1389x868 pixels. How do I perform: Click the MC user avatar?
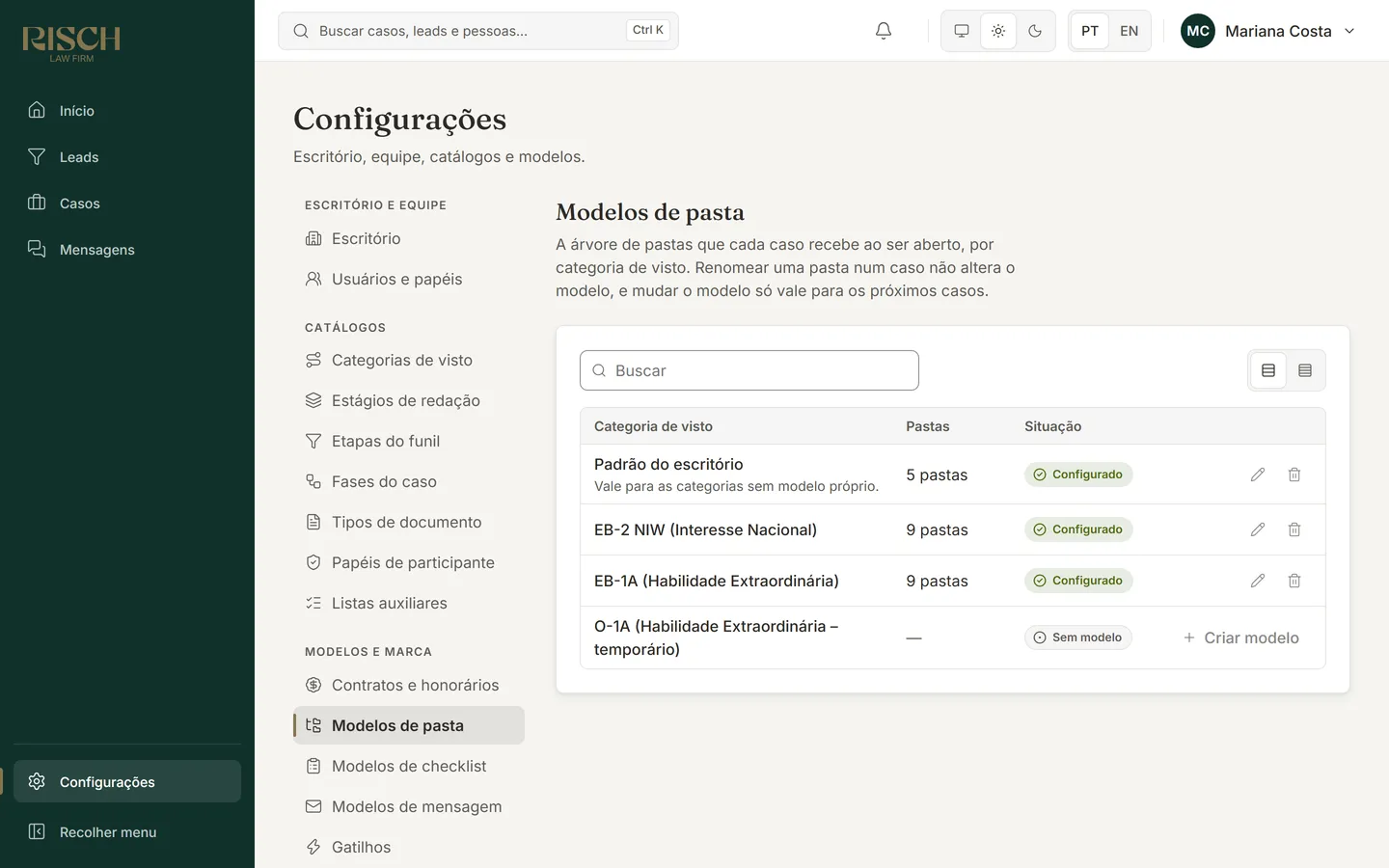(1198, 31)
